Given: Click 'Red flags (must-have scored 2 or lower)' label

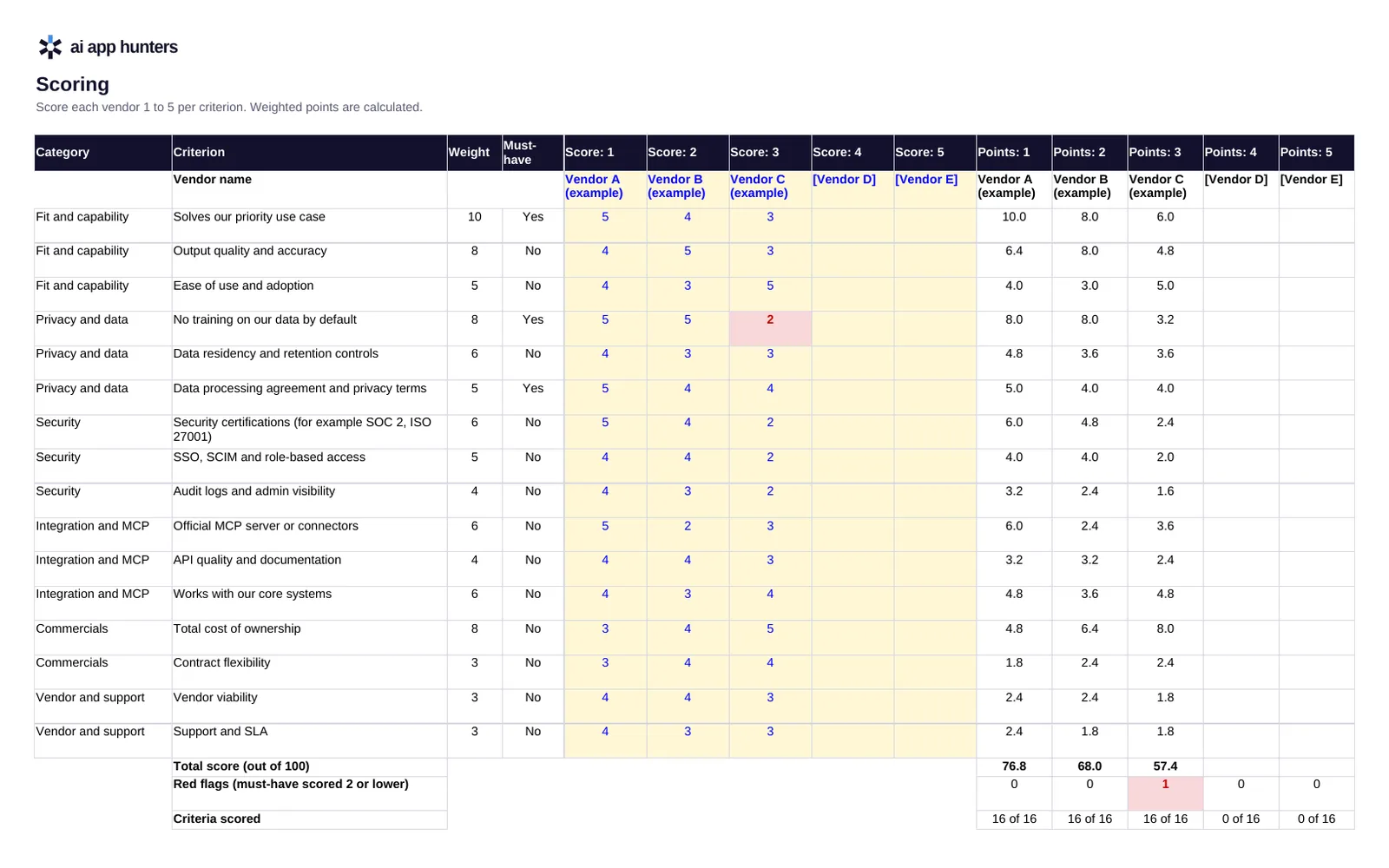Looking at the screenshot, I should coord(309,793).
